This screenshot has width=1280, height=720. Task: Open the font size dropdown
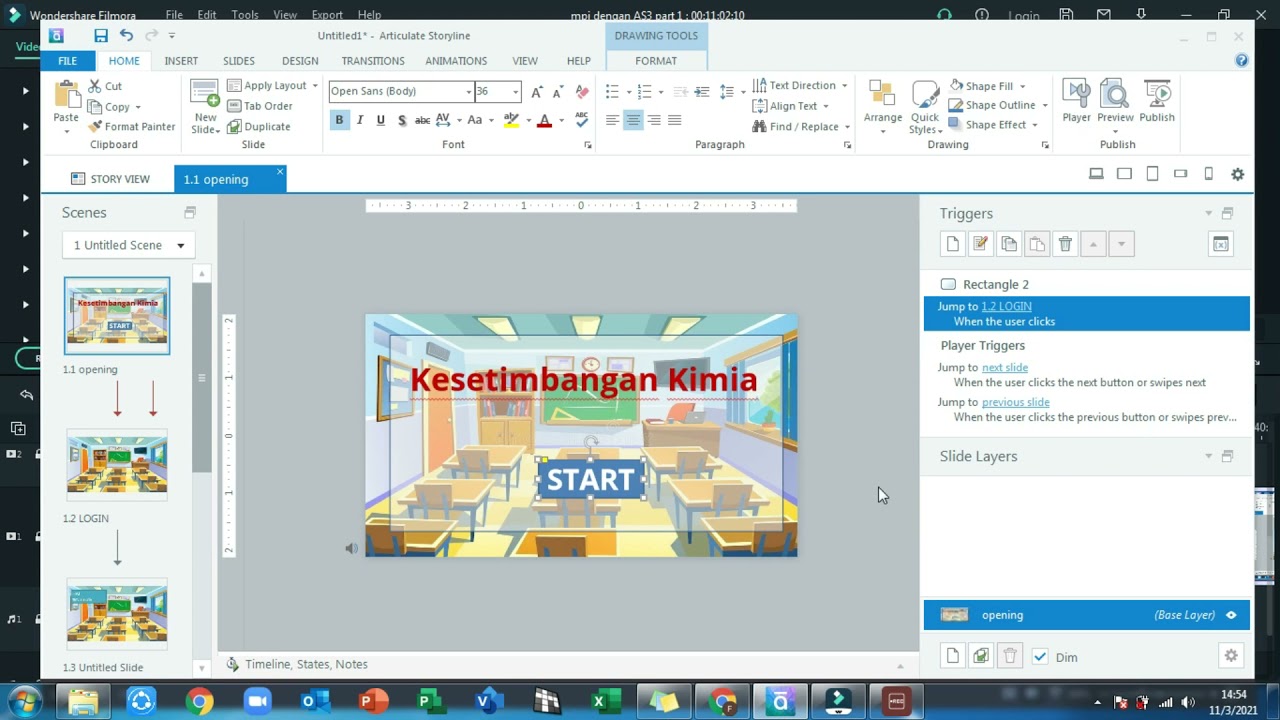tap(516, 91)
